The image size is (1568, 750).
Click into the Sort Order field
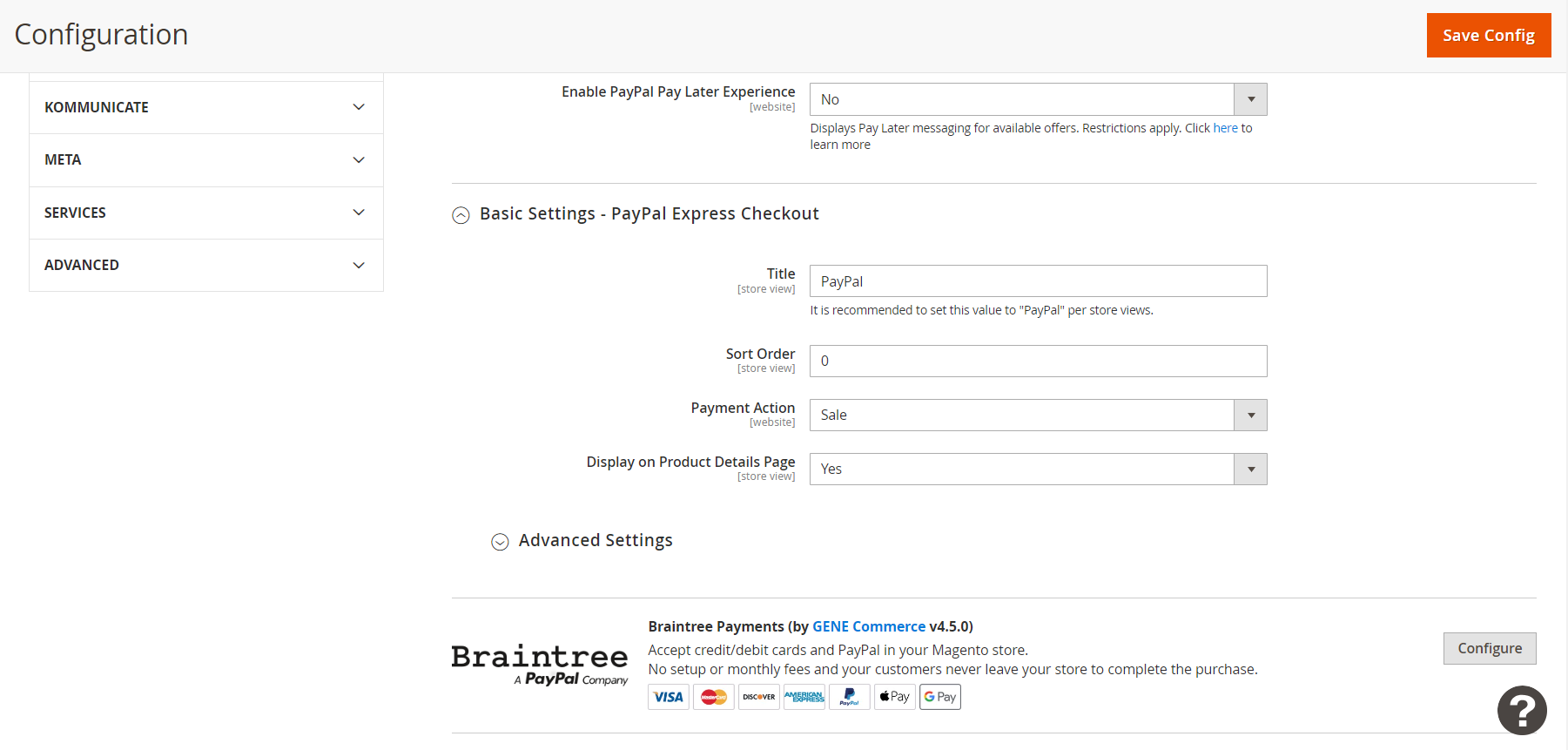pyautogui.click(x=1038, y=361)
